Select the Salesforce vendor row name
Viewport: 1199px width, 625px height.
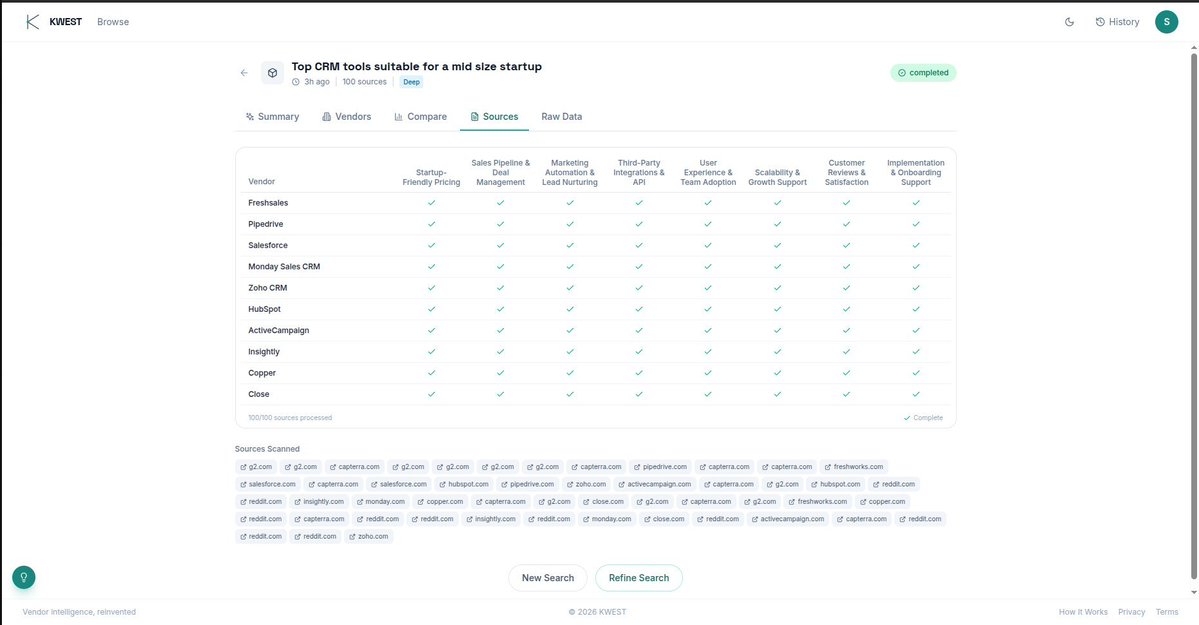[x=268, y=246]
